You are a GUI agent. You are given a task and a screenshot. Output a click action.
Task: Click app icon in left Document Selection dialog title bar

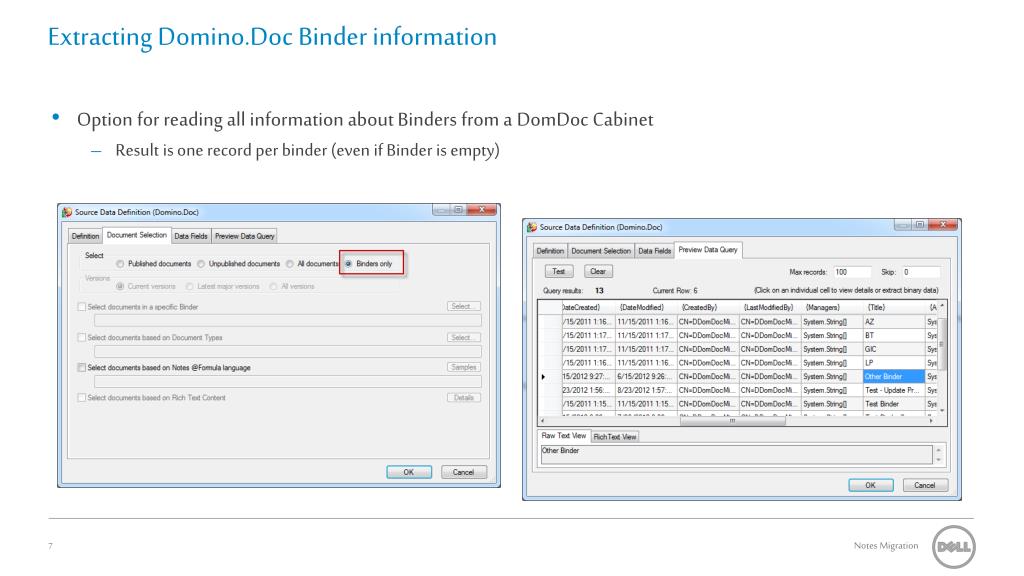[67, 212]
